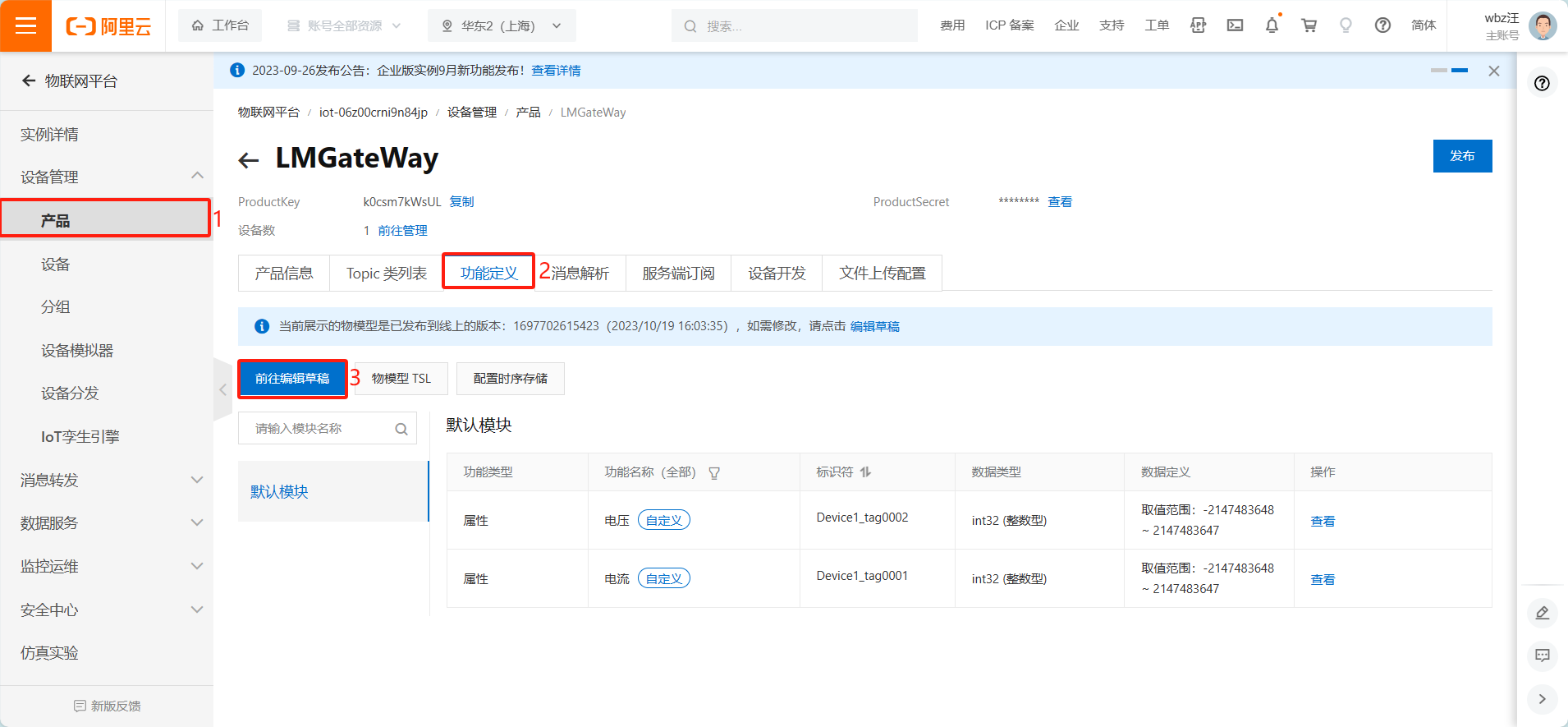The width and height of the screenshot is (1568, 727).
Task: Click the search icon in module name field
Action: 401,429
